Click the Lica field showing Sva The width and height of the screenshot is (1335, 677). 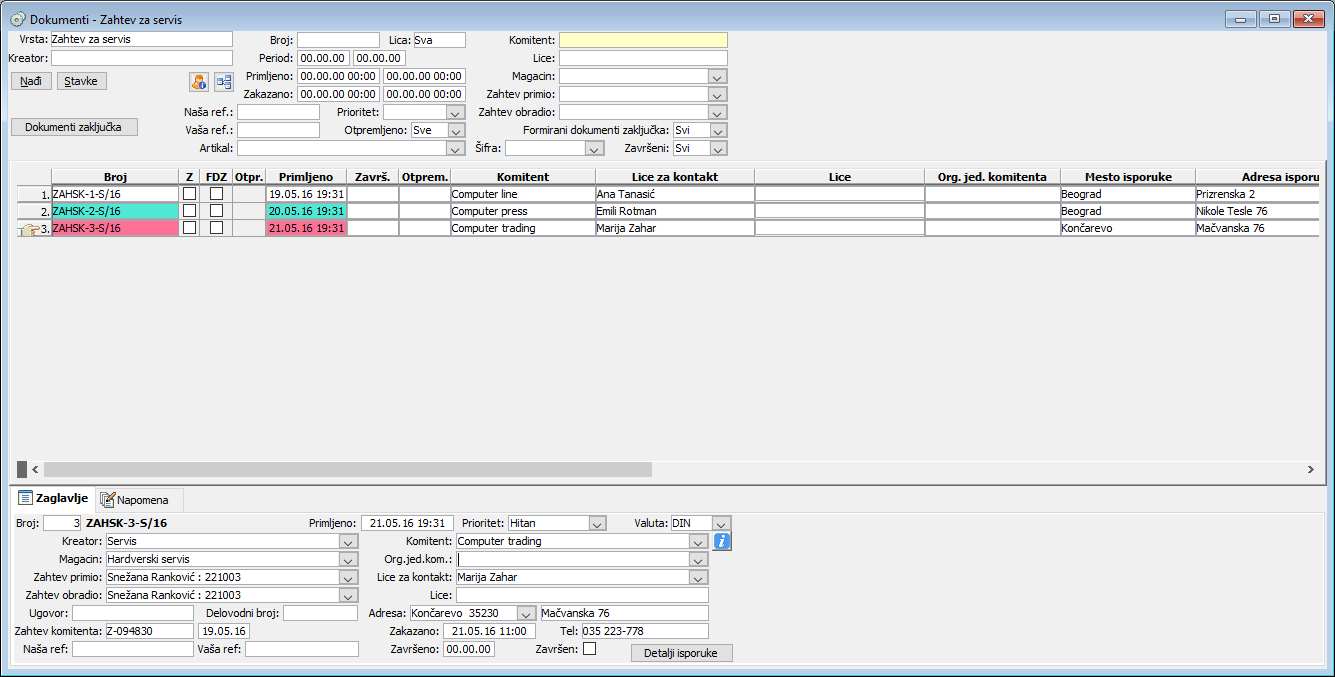(439, 40)
